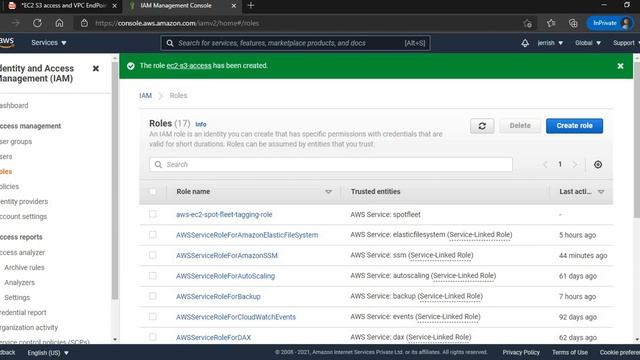
Task: Click the roles Search input field
Action: [x=331, y=164]
